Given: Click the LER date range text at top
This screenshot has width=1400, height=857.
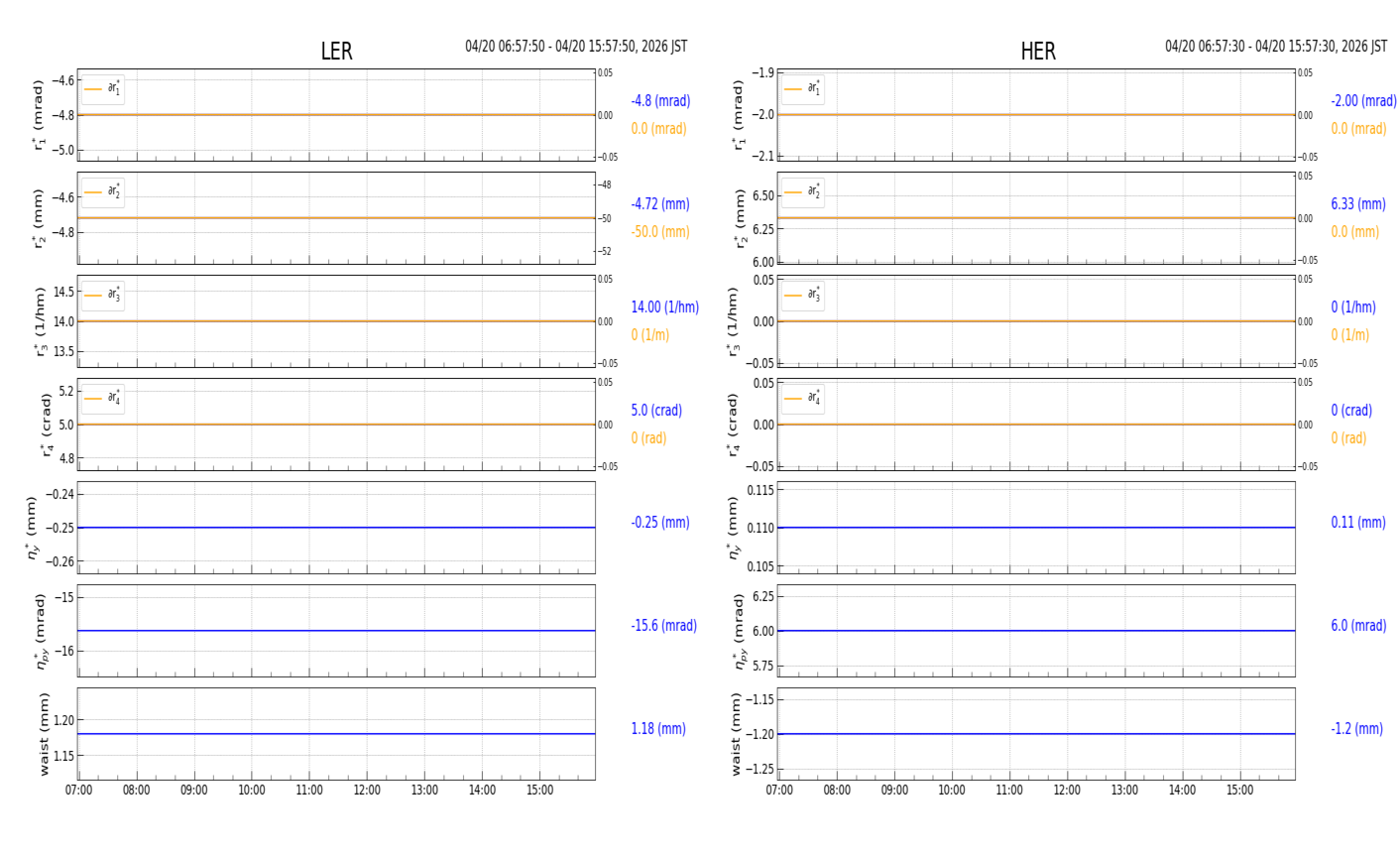Looking at the screenshot, I should (x=576, y=47).
